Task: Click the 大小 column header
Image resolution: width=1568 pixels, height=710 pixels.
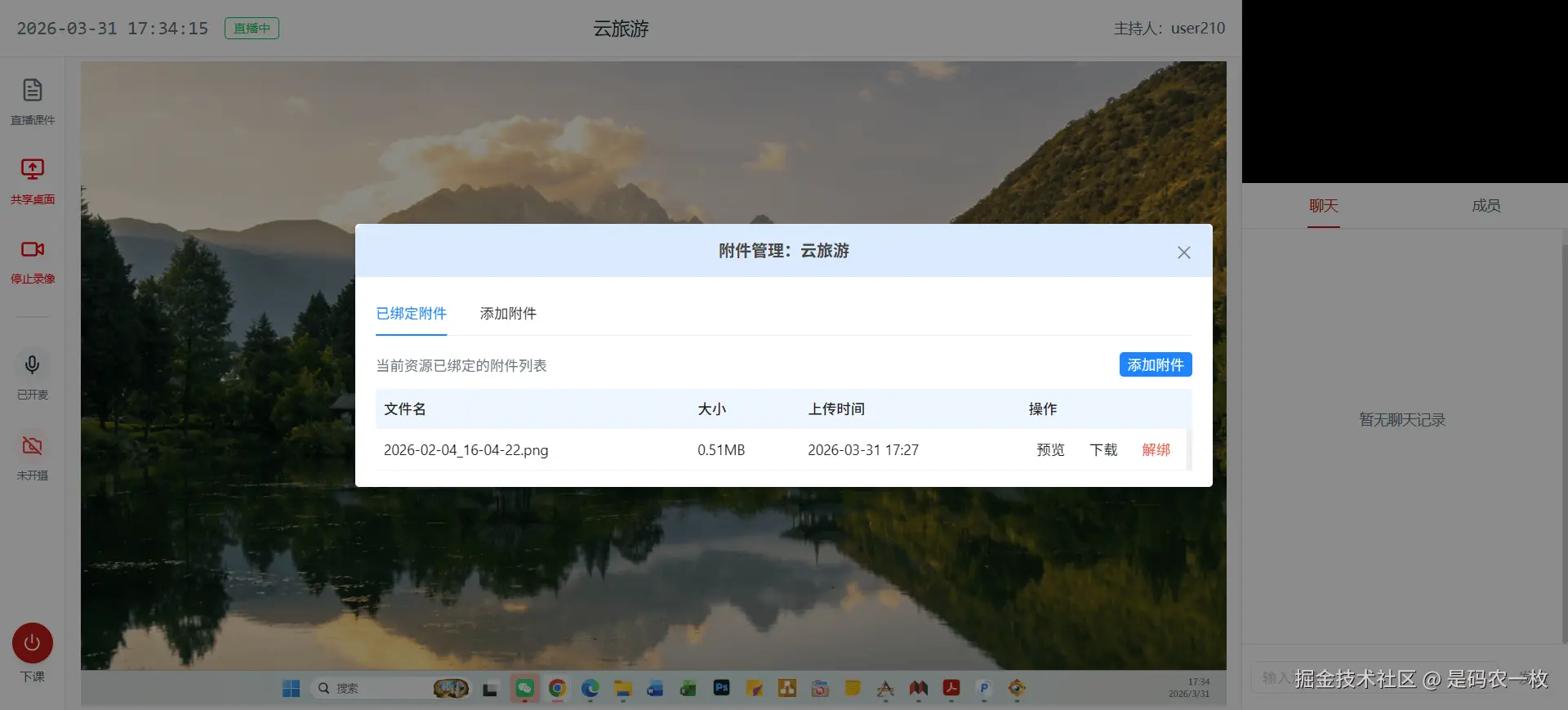Action: (x=711, y=409)
